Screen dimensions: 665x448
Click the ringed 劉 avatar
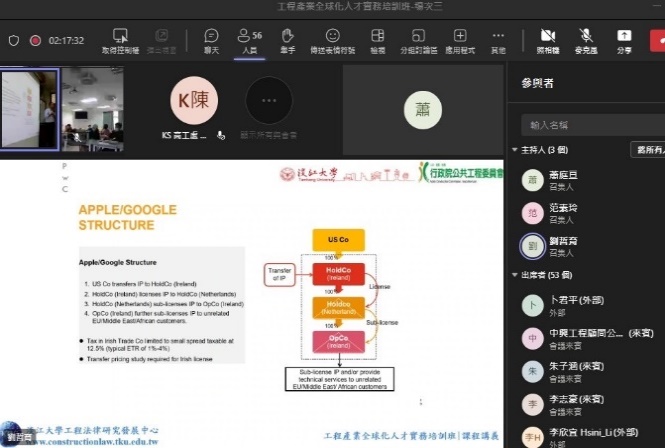pos(533,246)
